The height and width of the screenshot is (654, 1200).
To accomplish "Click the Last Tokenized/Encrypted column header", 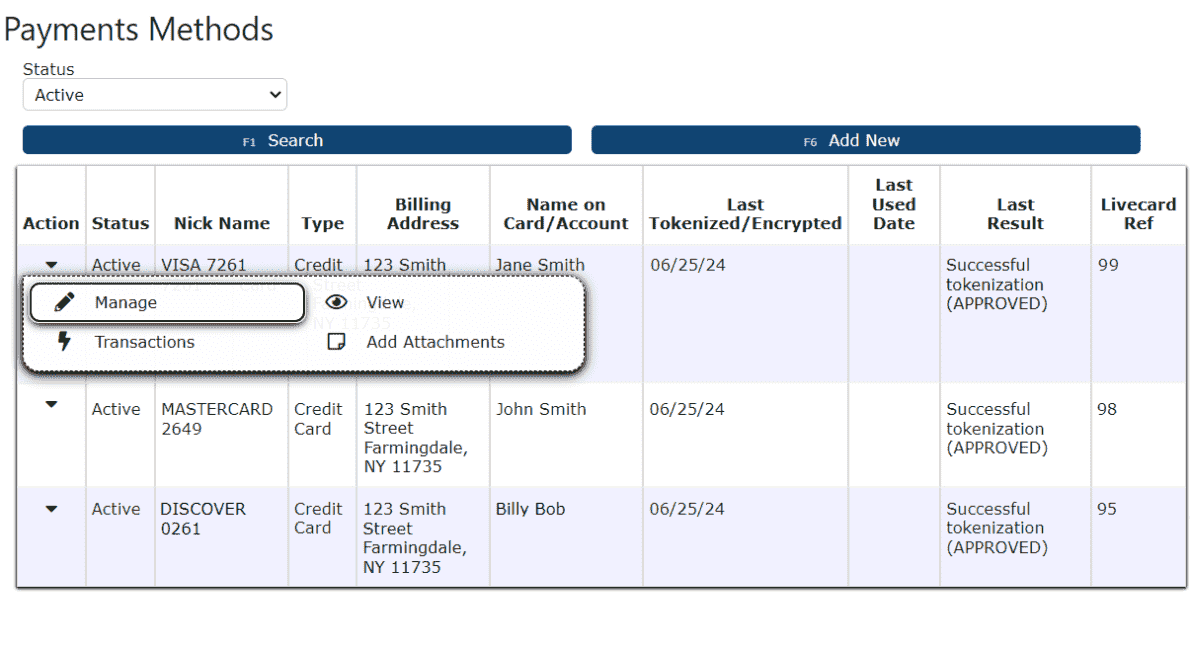I will (745, 214).
